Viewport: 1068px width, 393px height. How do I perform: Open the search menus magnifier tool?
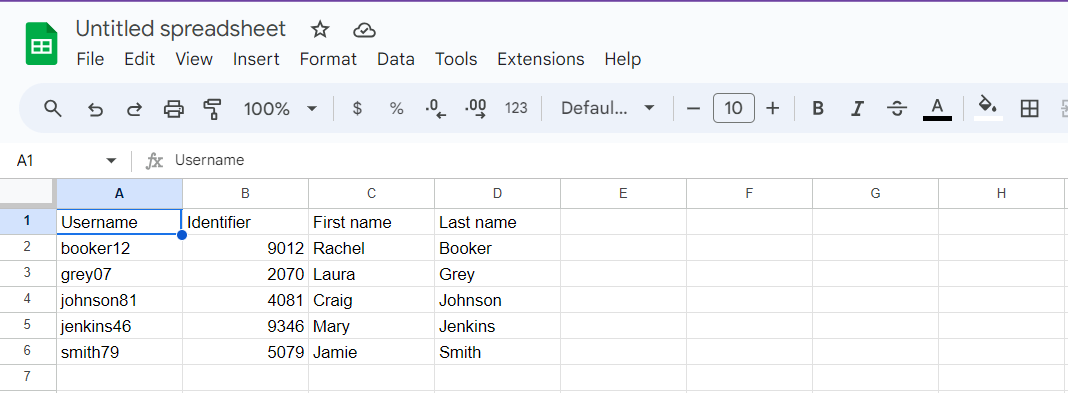52,108
